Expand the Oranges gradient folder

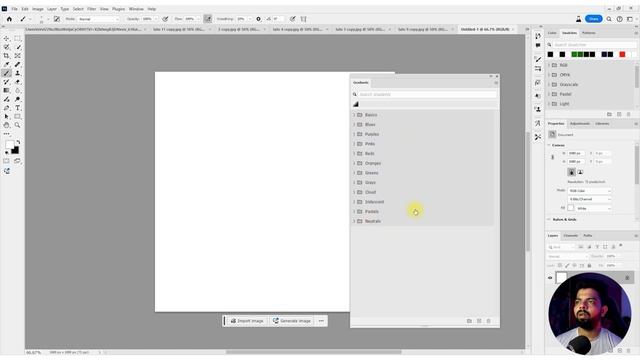354,163
